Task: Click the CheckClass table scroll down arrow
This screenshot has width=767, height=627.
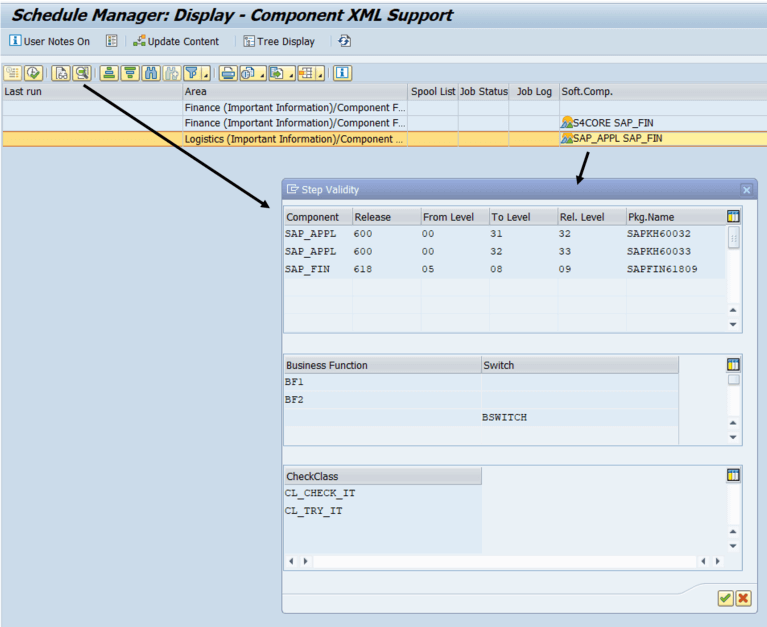Action: [x=733, y=546]
